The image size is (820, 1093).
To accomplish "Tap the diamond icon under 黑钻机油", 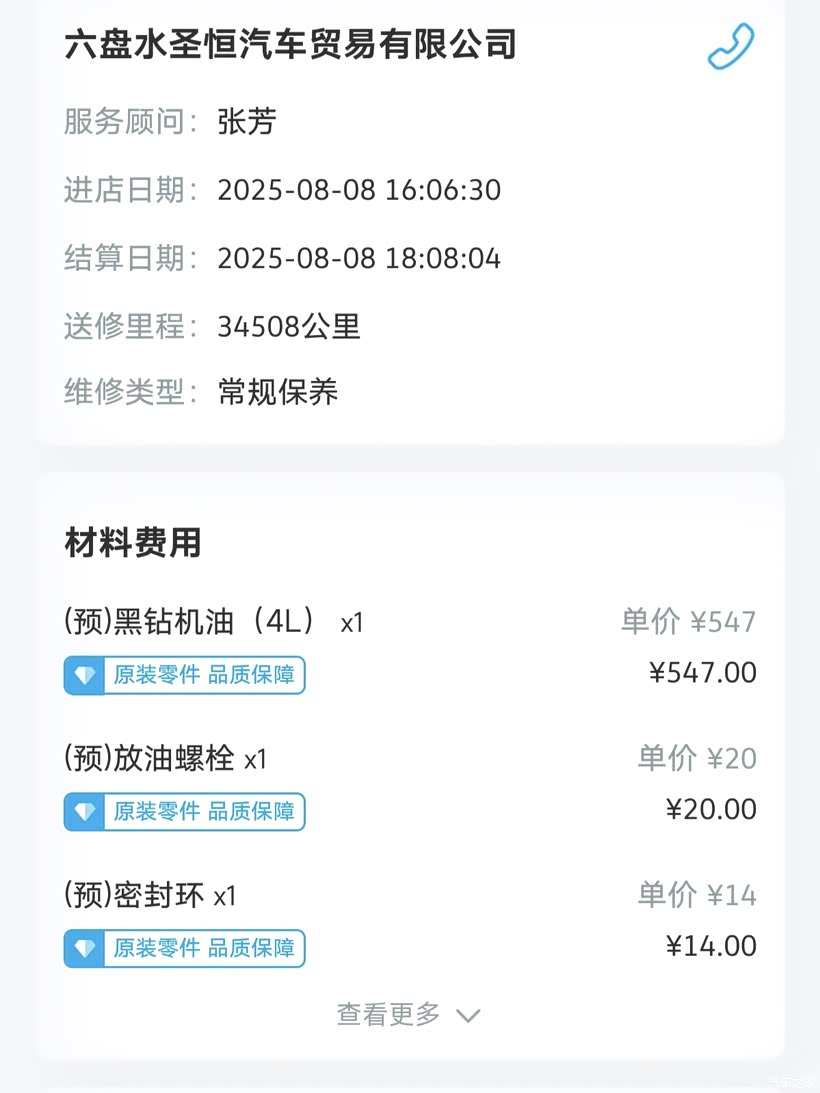I will [x=85, y=676].
